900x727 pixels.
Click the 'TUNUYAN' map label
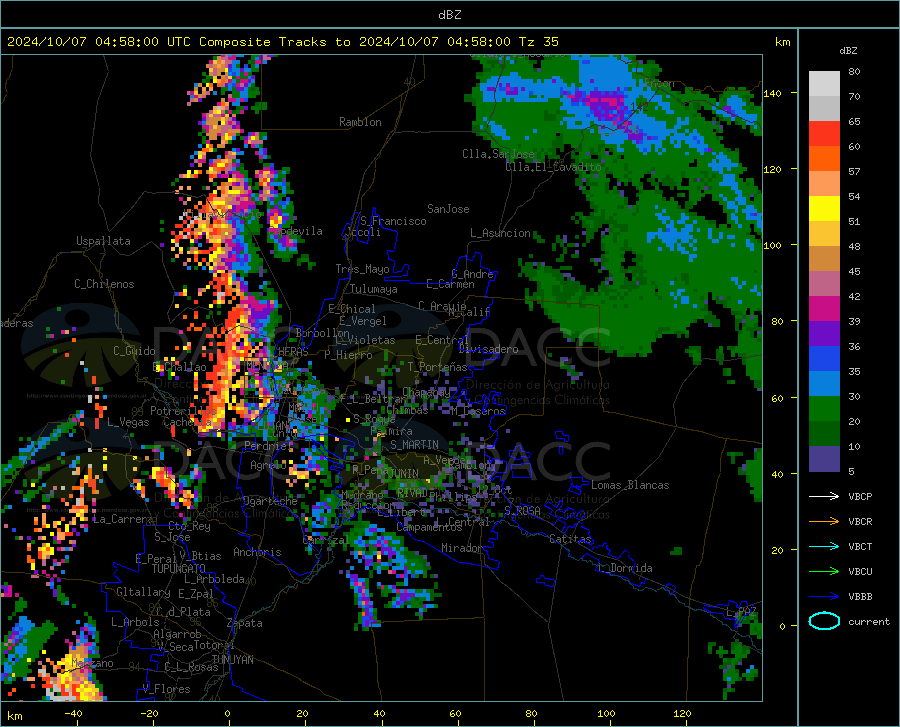232,660
